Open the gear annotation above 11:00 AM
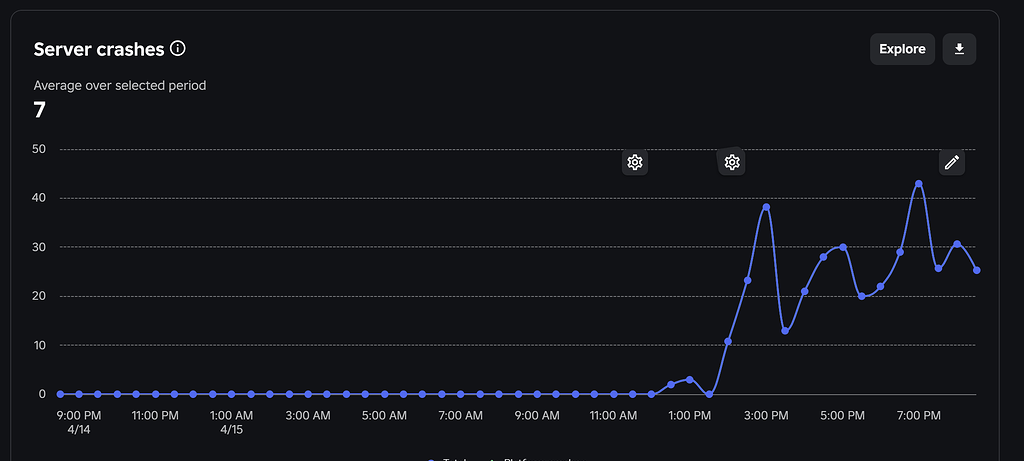This screenshot has height=461, width=1024. coord(635,162)
